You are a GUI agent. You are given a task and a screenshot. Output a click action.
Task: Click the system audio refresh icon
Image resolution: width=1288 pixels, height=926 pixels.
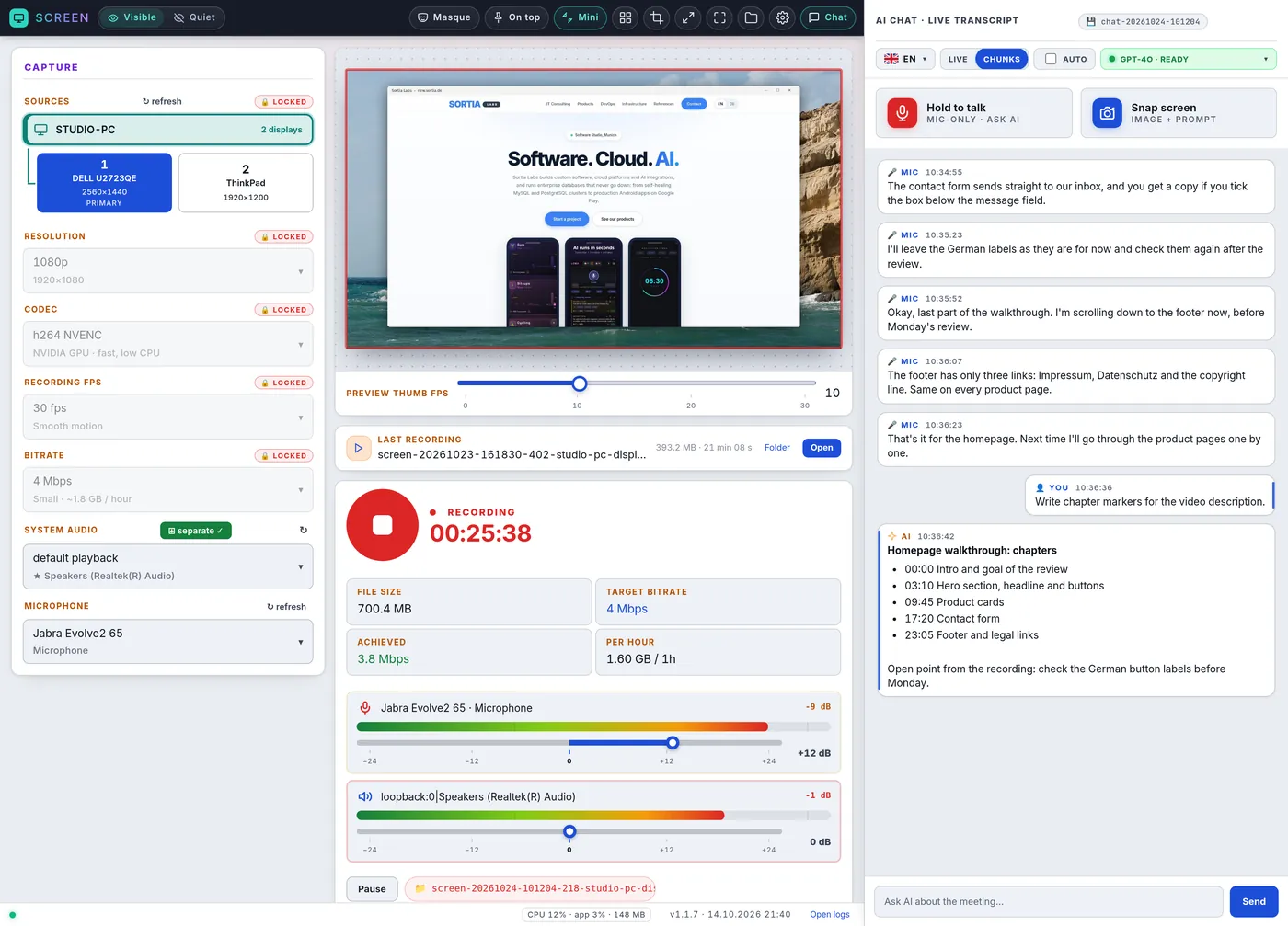(x=304, y=531)
